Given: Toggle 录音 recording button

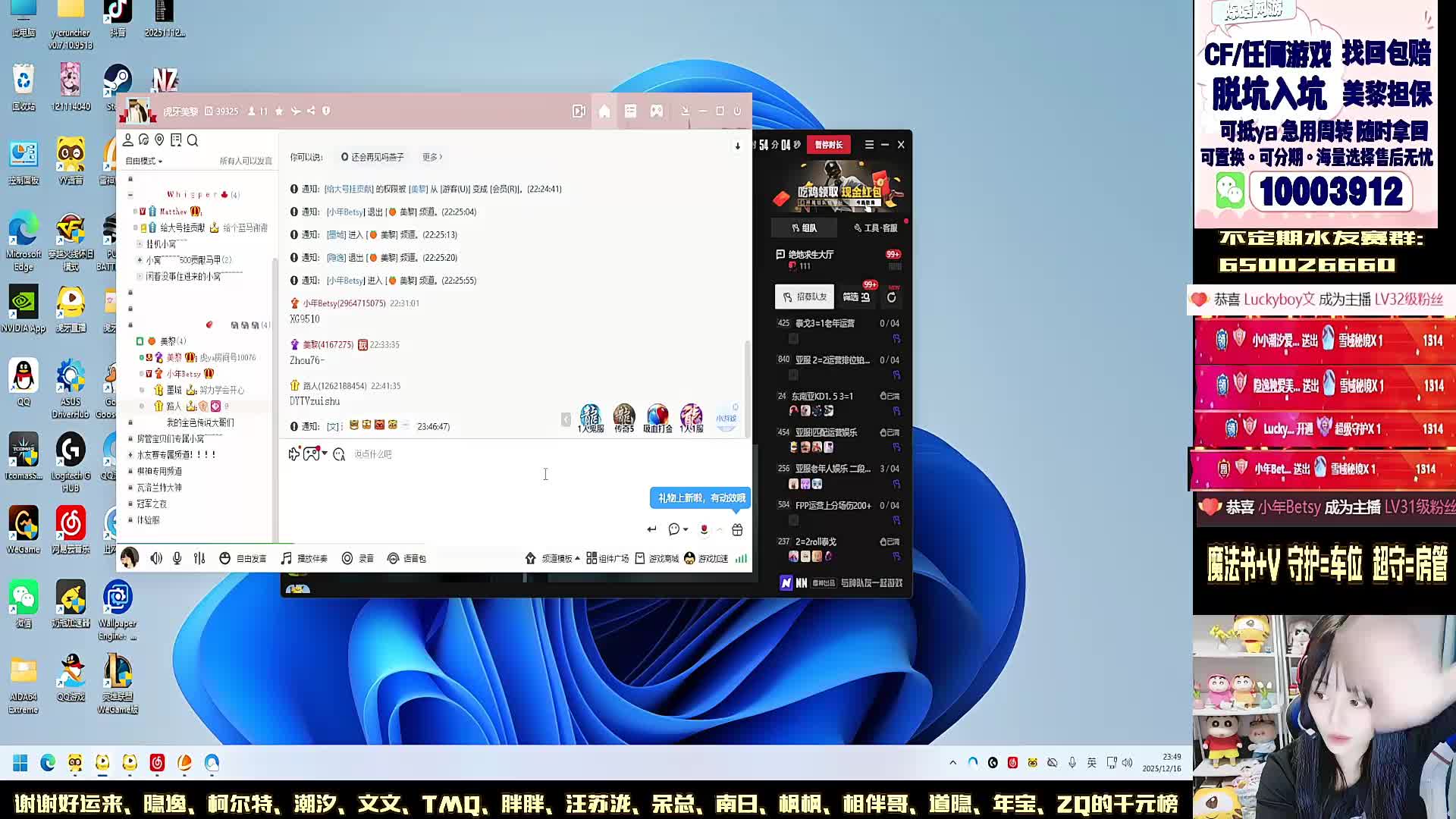Looking at the screenshot, I should click(x=358, y=558).
